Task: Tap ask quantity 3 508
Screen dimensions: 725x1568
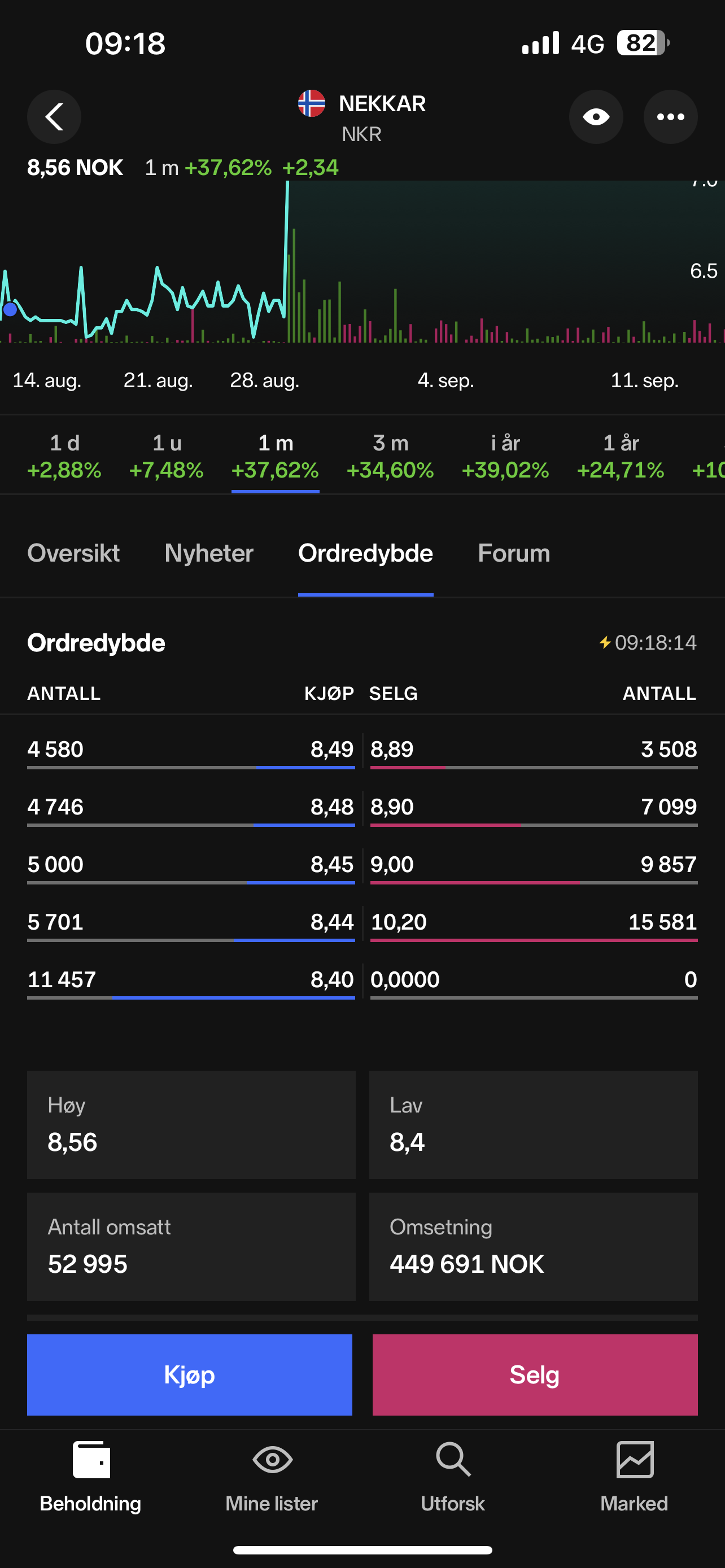Action: click(669, 750)
